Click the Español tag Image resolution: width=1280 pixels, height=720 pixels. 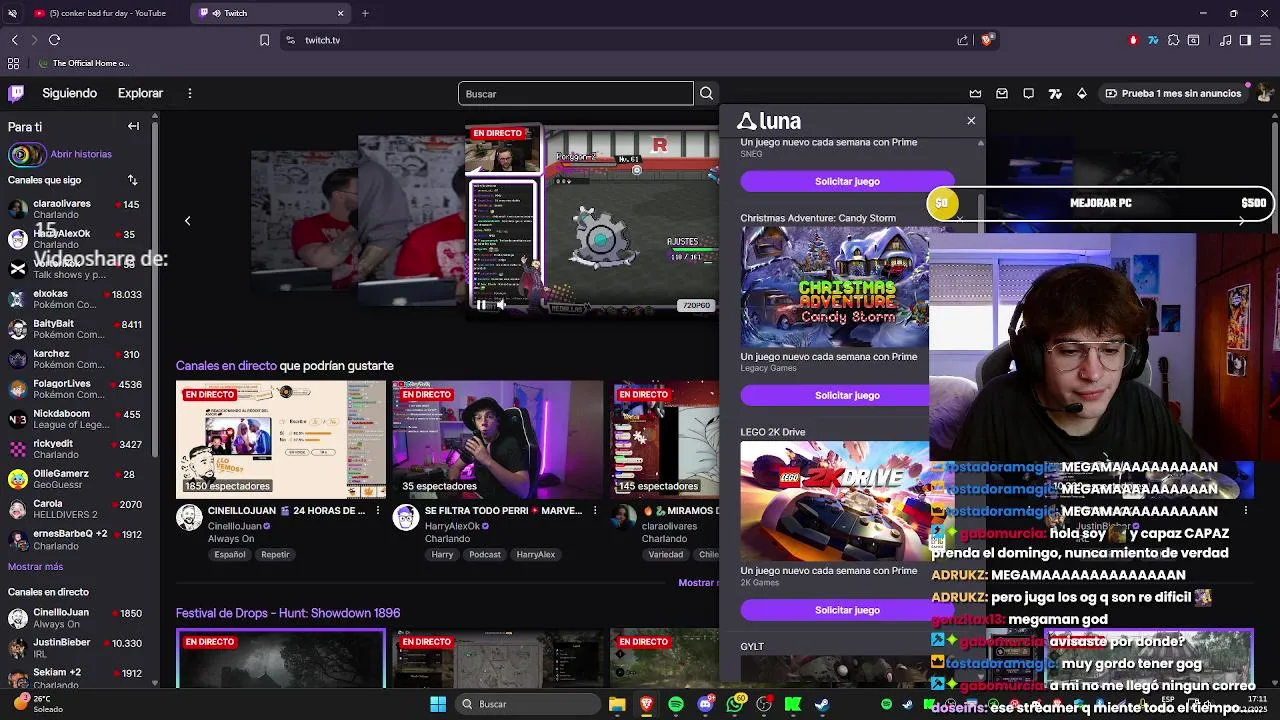230,555
